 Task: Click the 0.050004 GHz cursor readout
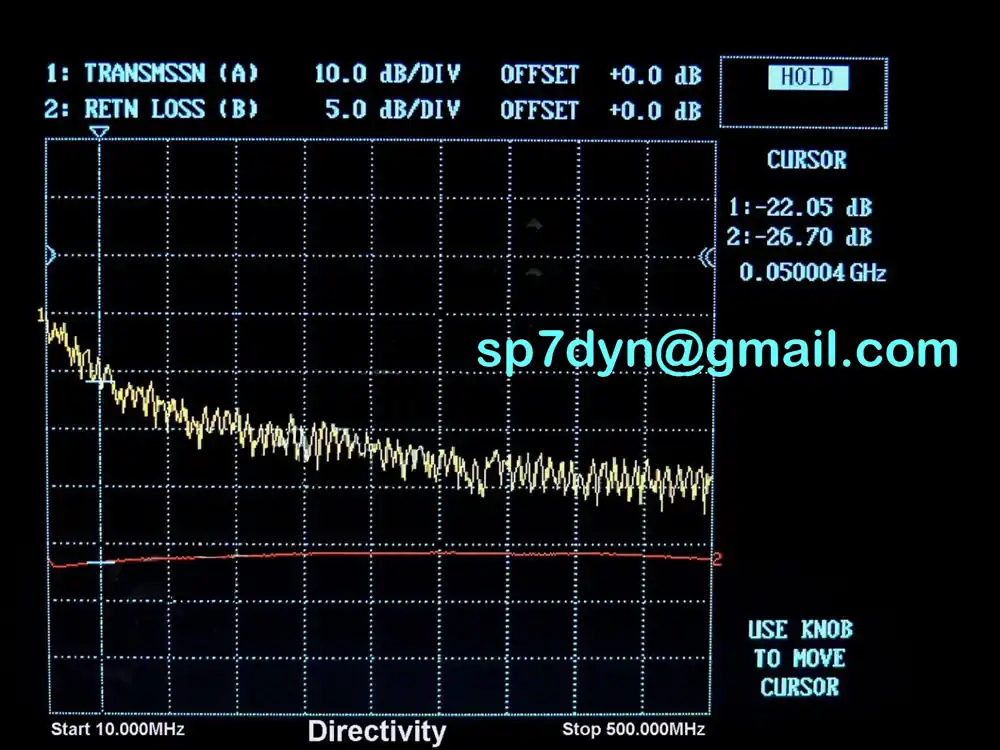point(810,272)
